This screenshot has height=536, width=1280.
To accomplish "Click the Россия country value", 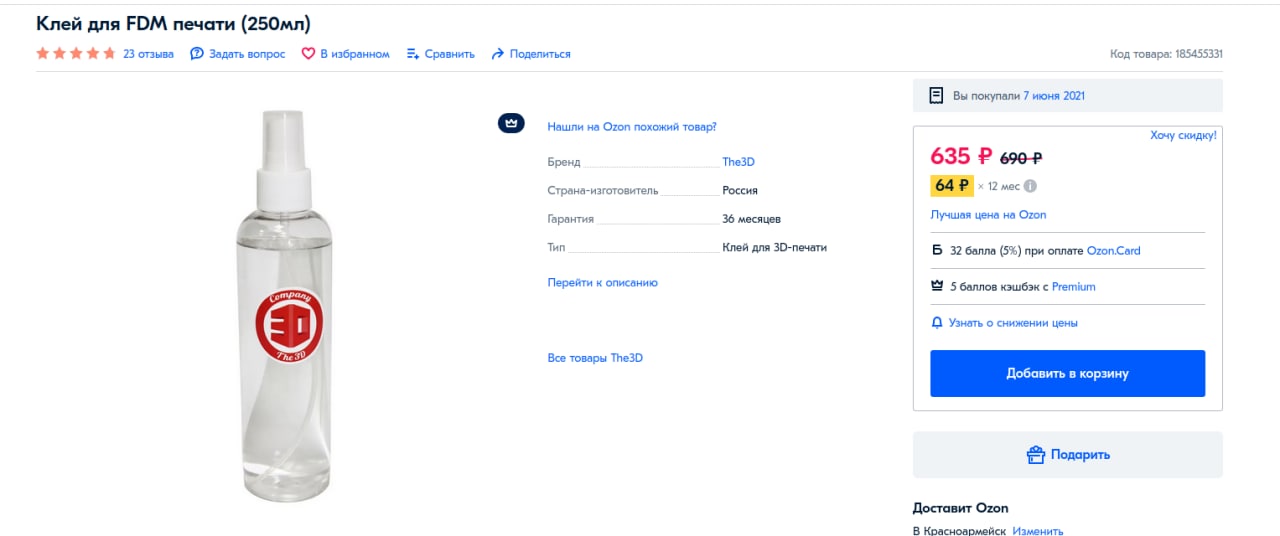I will point(740,190).
